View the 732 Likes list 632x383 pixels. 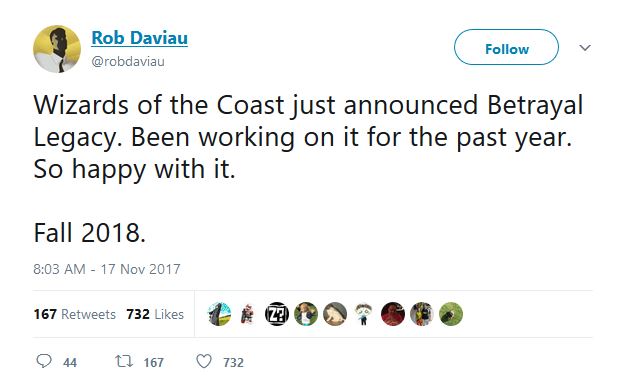pos(155,314)
